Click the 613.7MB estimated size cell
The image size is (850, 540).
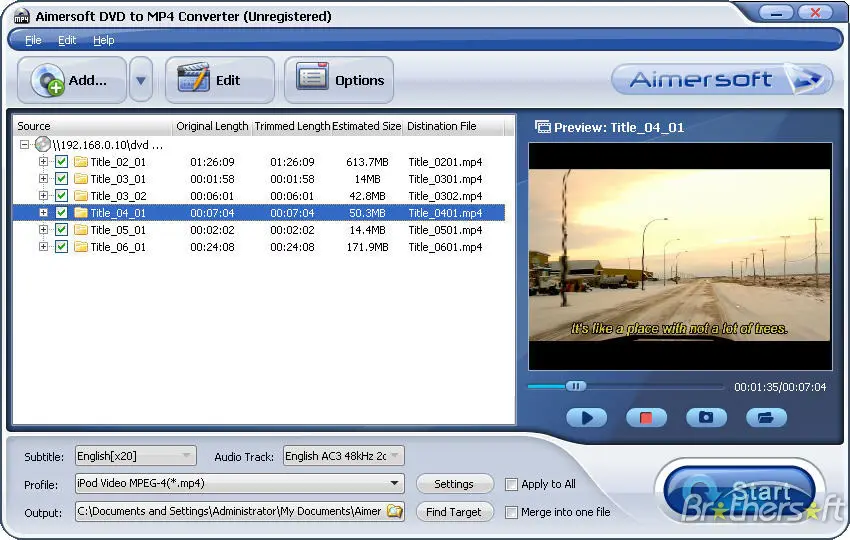point(367,162)
